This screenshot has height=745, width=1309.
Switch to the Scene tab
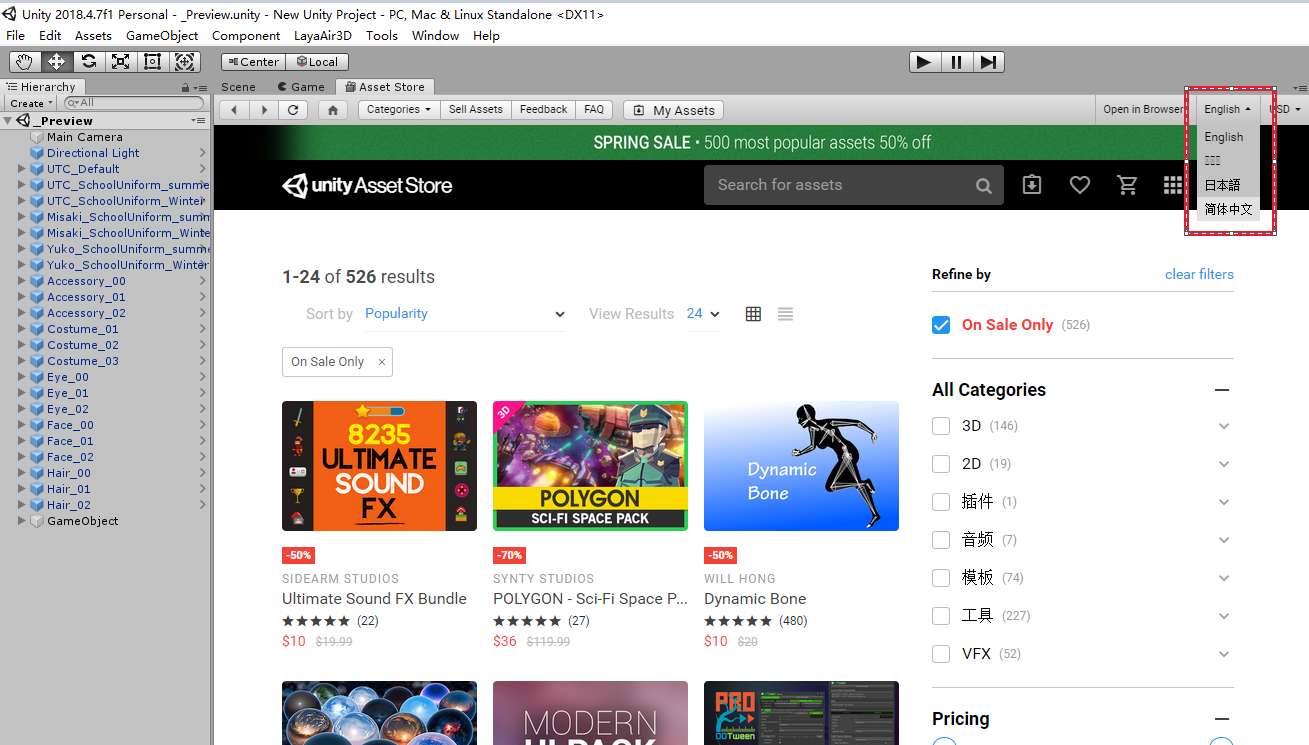pos(239,87)
